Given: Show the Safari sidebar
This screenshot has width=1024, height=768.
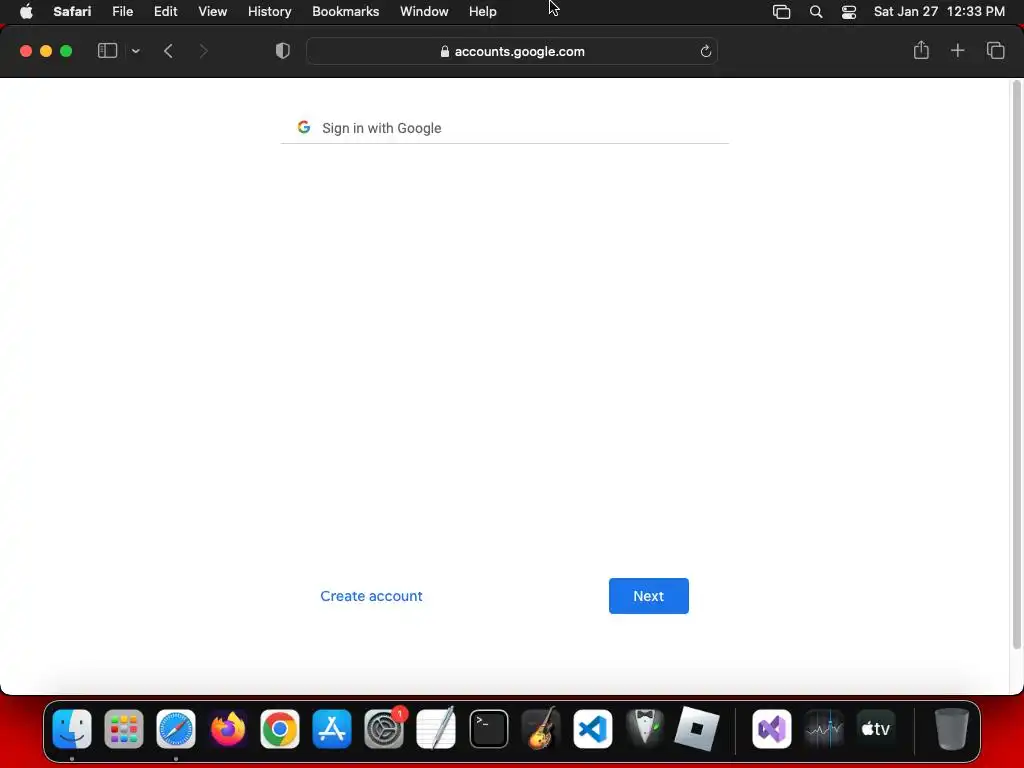Looking at the screenshot, I should point(107,51).
